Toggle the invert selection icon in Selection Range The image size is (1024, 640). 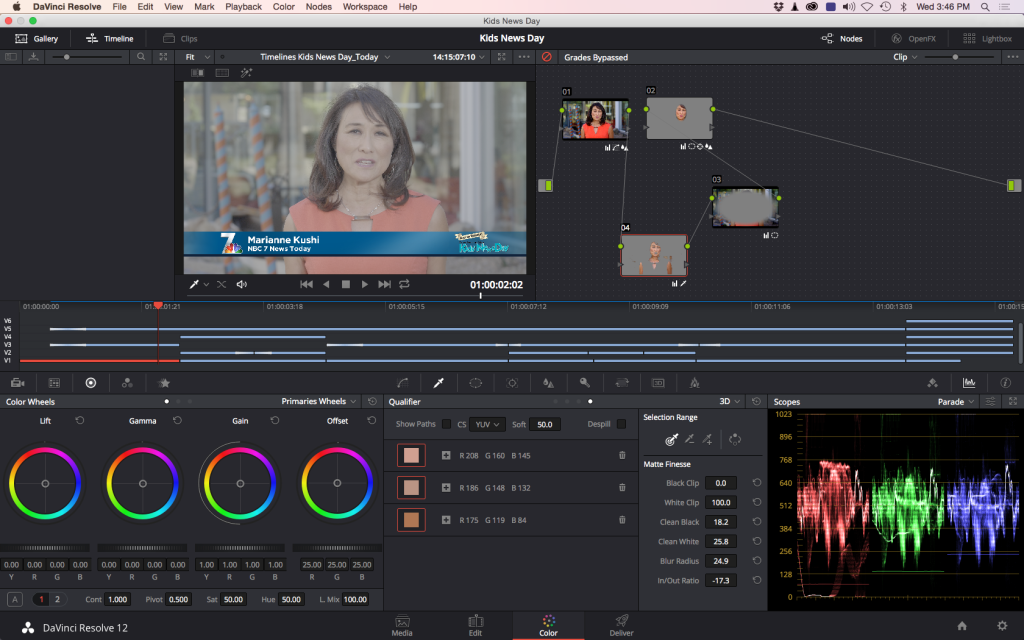pos(735,440)
